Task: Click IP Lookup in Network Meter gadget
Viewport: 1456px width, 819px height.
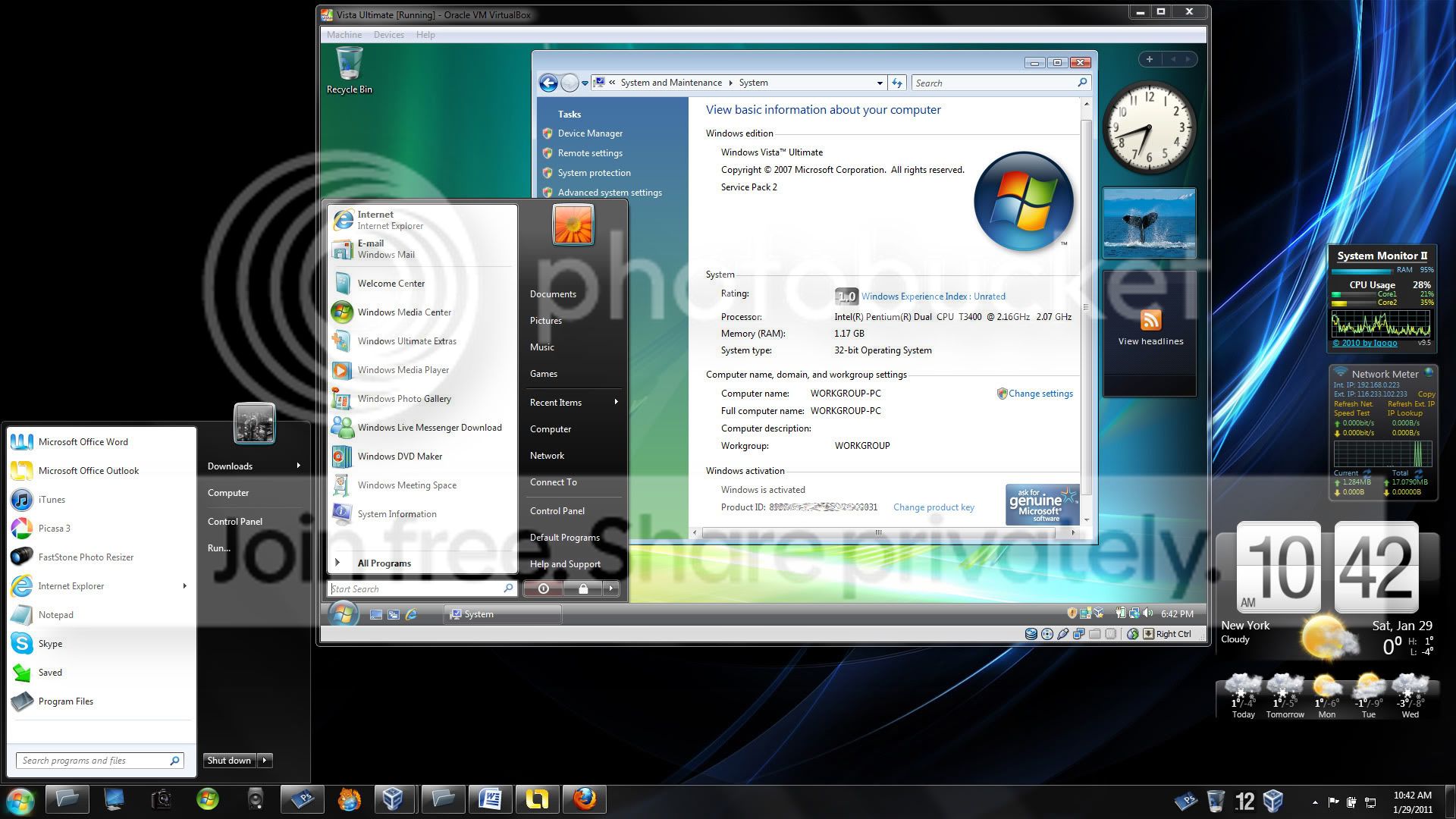Action: 1404,413
